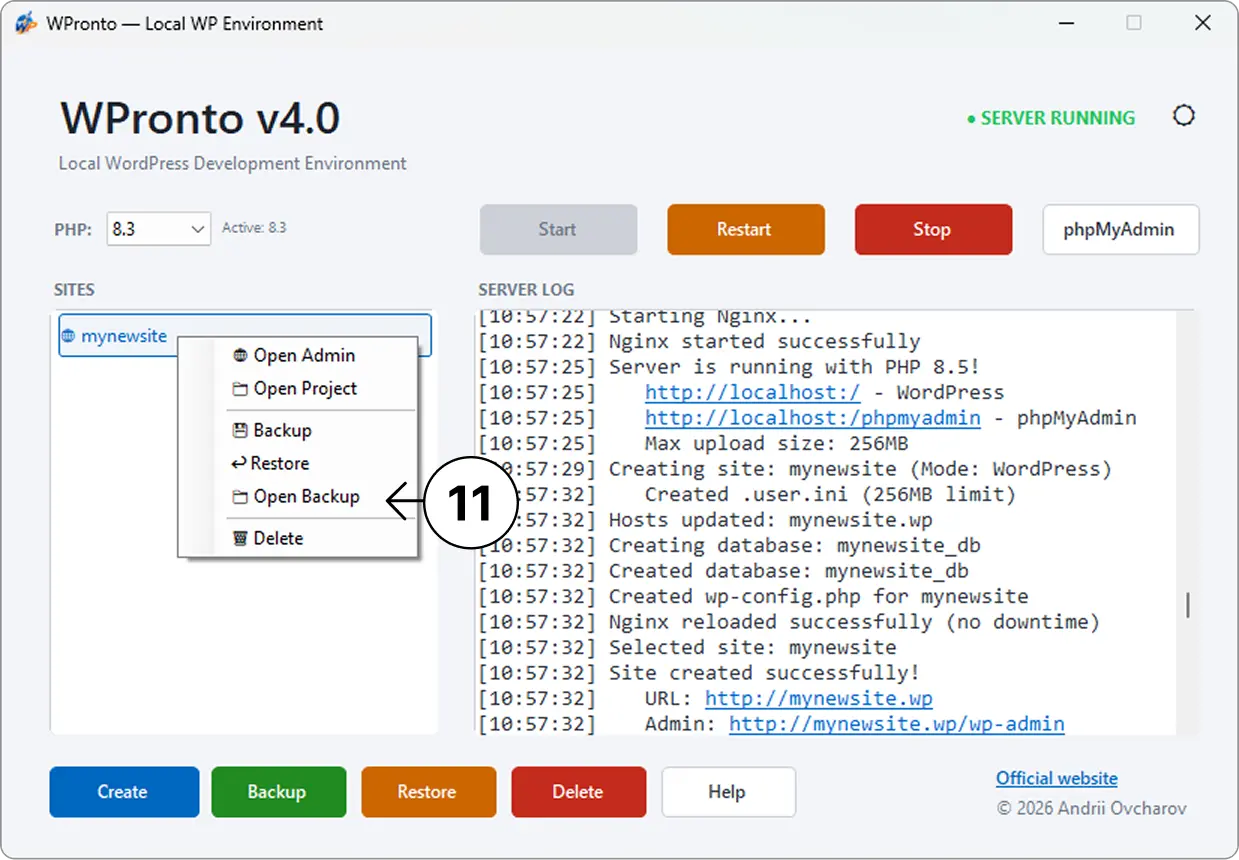
Task: Click the theme toggle circle icon
Action: 1183,116
